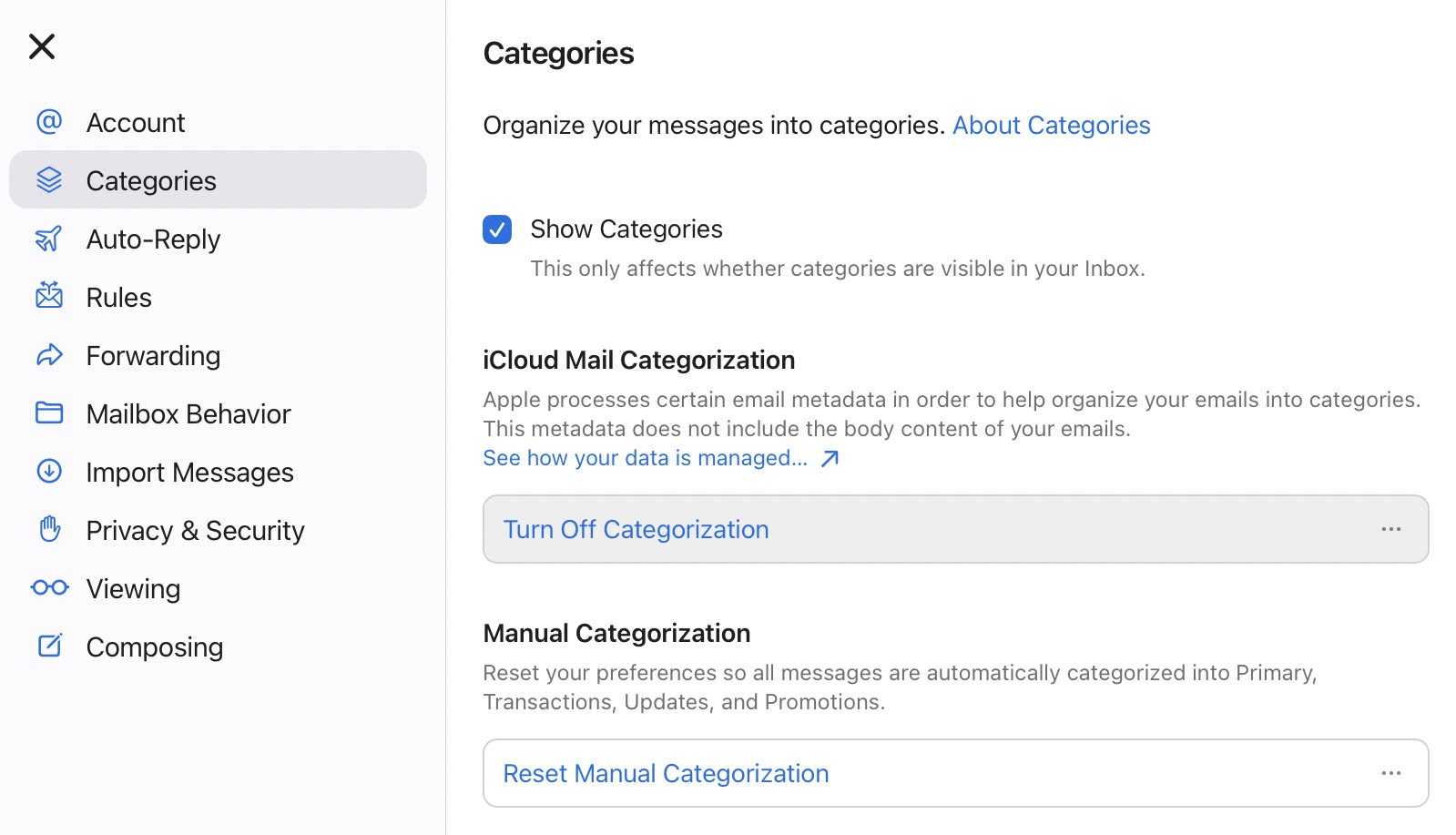
Task: Open ellipsis menu in Reset Manual Categorization row
Action: pos(1390,773)
